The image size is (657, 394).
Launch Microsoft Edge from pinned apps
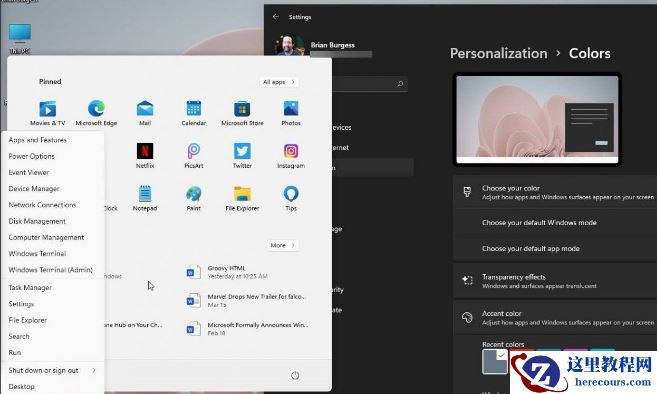tap(96, 109)
